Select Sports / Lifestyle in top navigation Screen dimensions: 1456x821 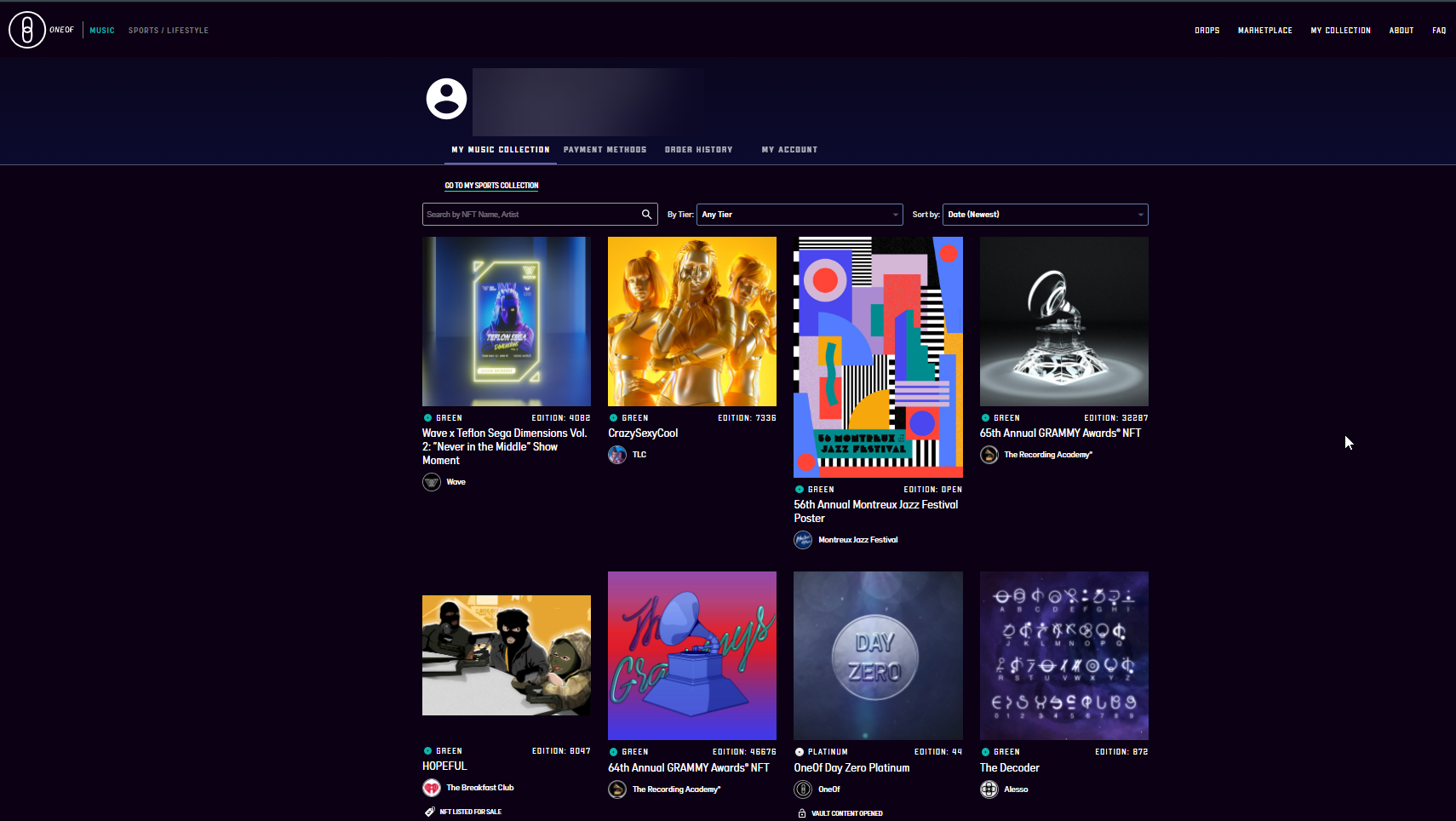tap(169, 31)
